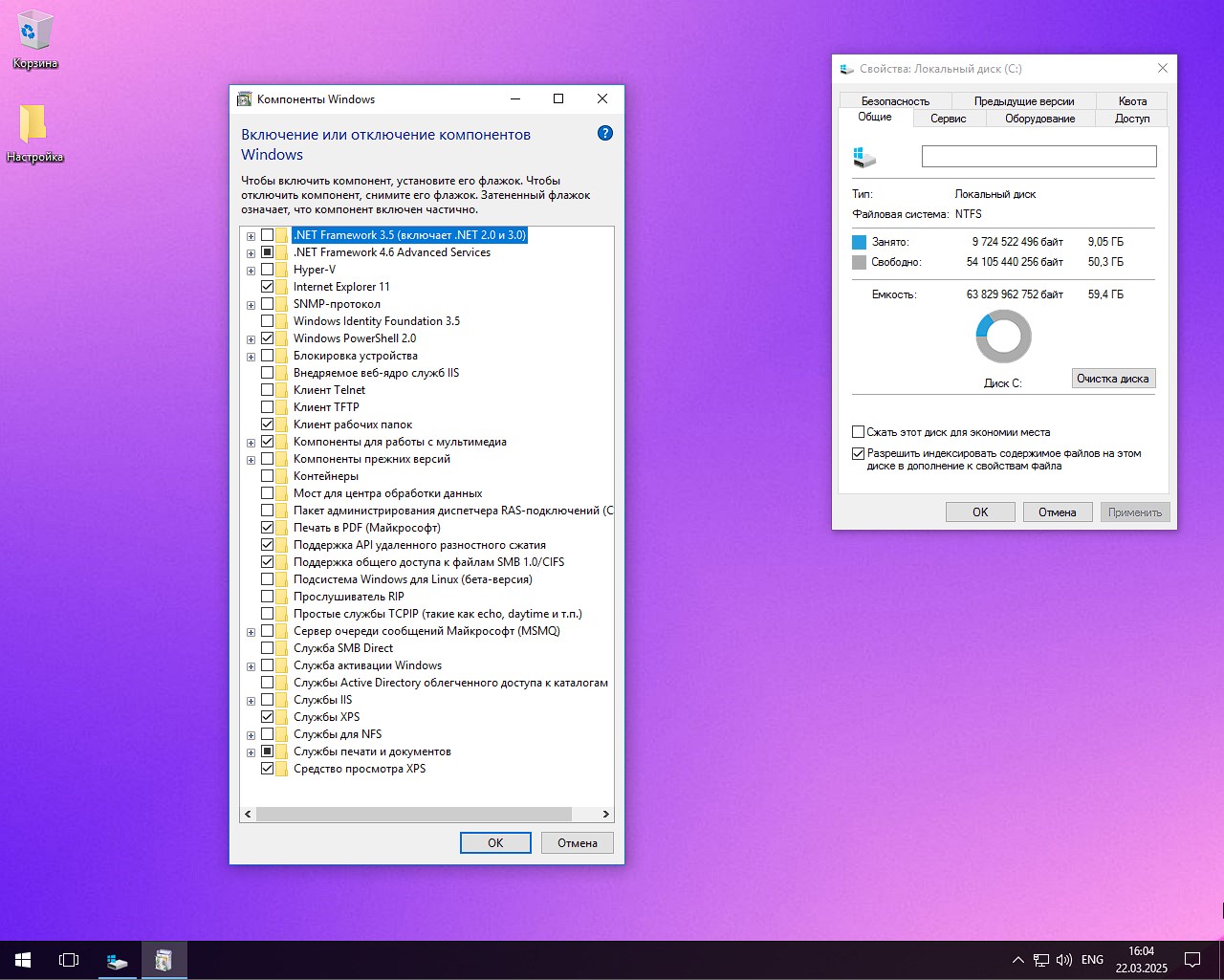Enable the Hyper-V checkbox
Screen dimensions: 1224x980
[267, 270]
